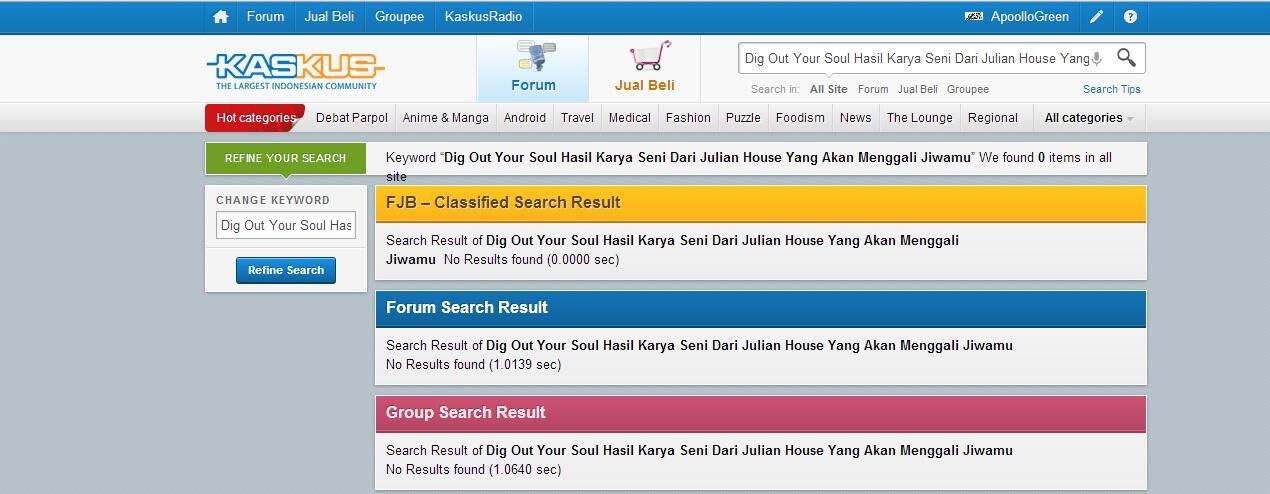Click FJB – Classified Search Result header
This screenshot has height=494, width=1270.
tap(761, 203)
